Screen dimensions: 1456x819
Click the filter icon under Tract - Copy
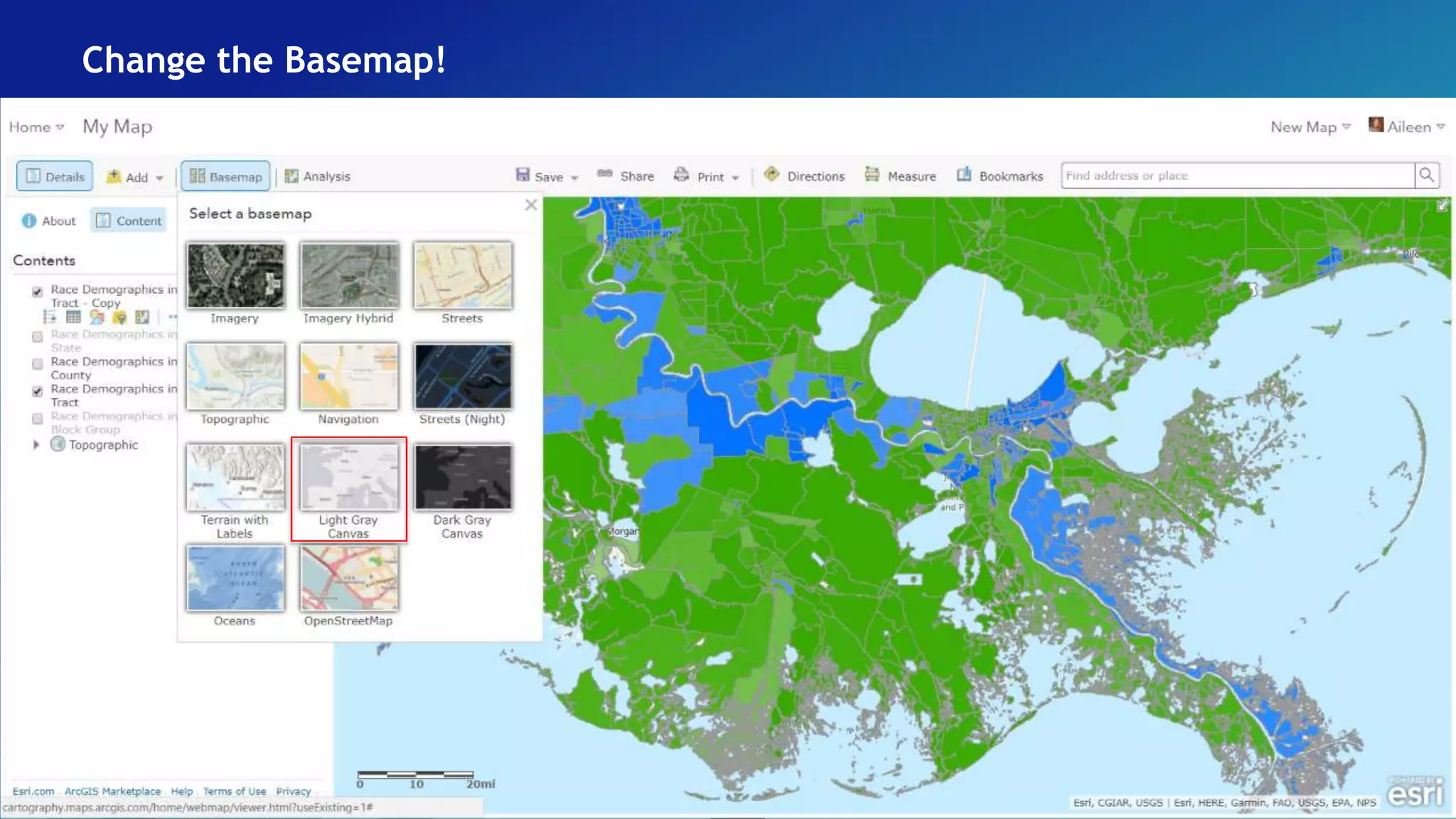tap(119, 317)
